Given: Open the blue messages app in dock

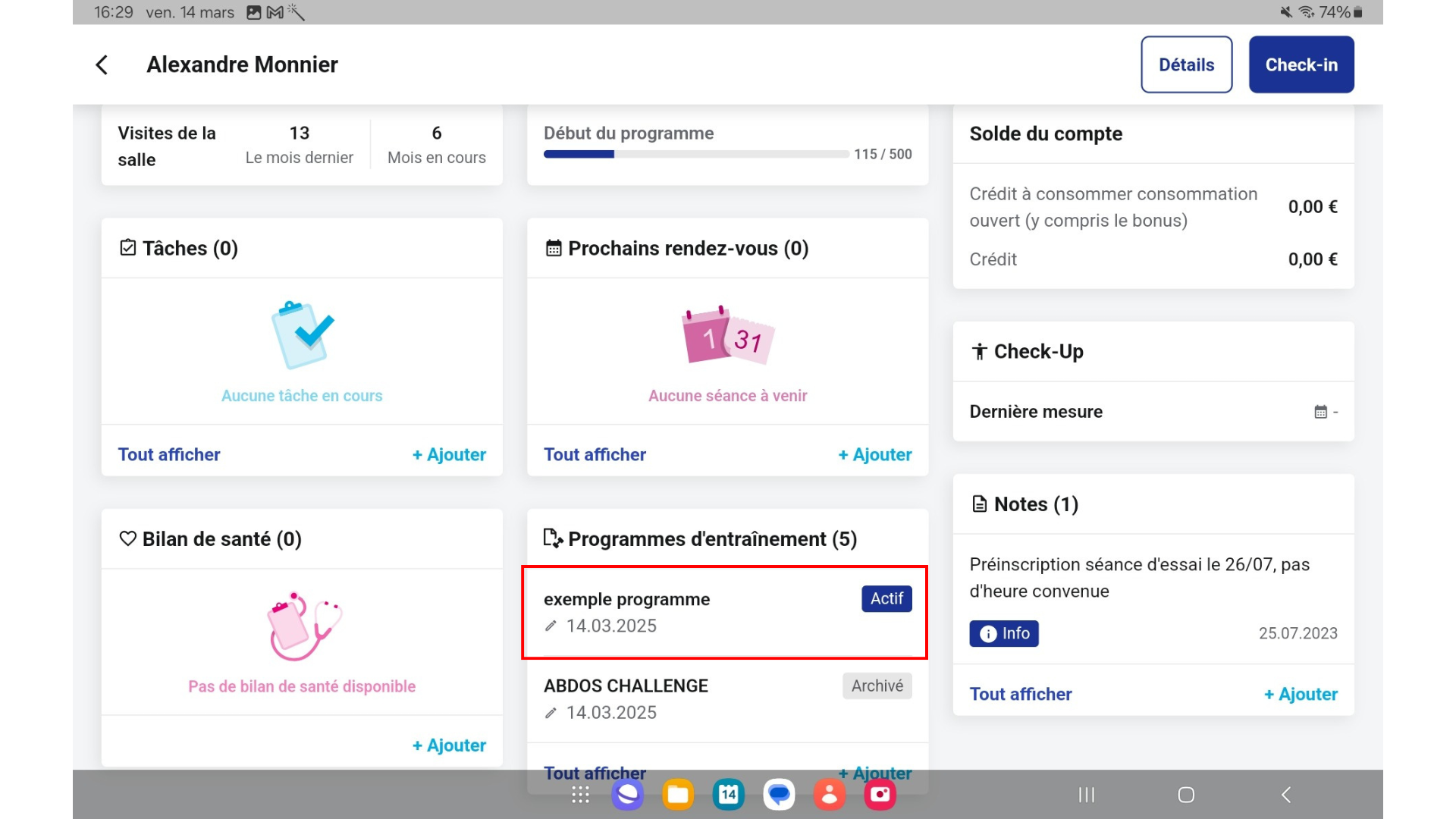Looking at the screenshot, I should (x=779, y=795).
